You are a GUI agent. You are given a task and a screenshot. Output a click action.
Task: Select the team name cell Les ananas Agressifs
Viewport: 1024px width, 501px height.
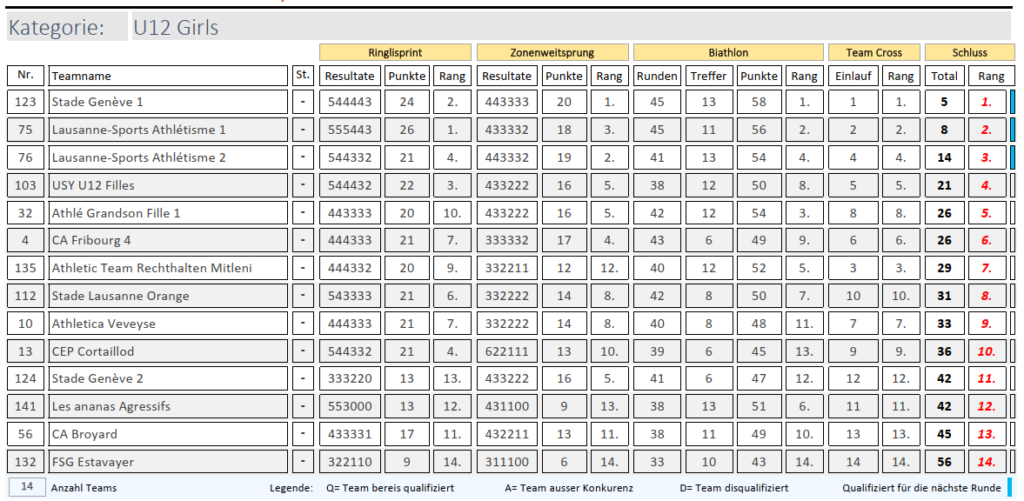click(x=168, y=406)
